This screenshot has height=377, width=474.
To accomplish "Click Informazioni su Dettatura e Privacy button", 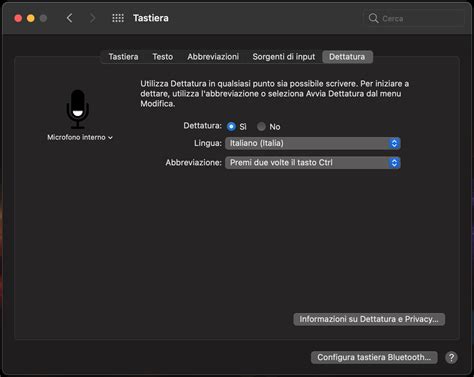I will coord(369,319).
